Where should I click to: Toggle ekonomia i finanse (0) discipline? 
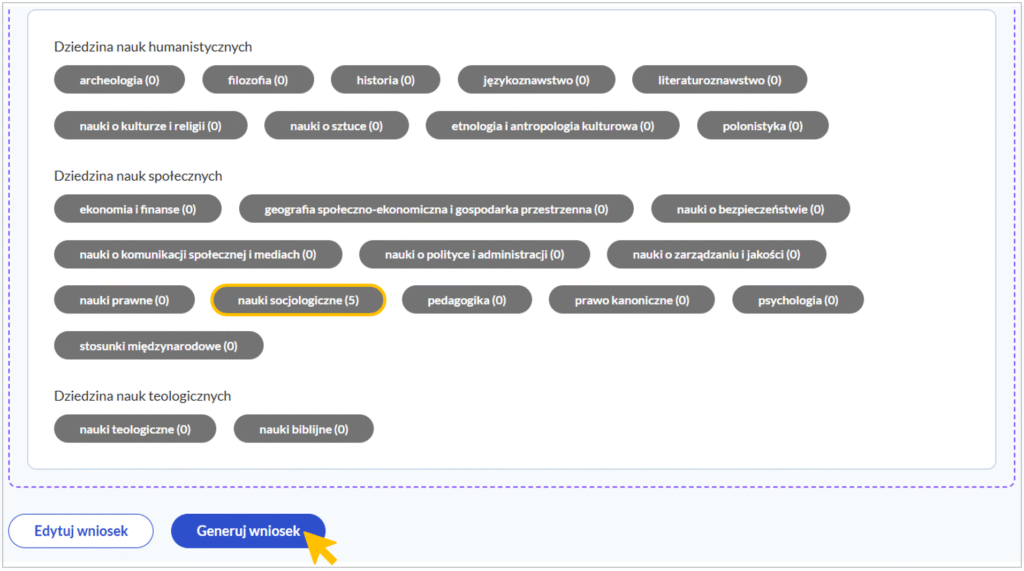pos(138,209)
